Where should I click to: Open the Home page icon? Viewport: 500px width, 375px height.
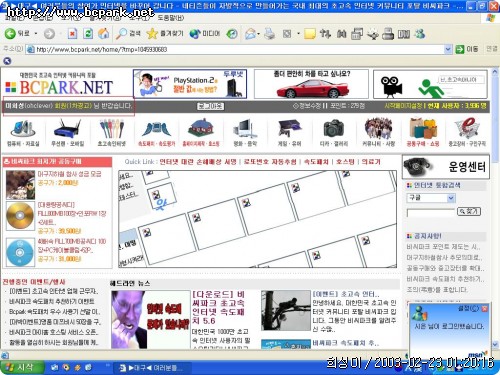[x=104, y=34]
